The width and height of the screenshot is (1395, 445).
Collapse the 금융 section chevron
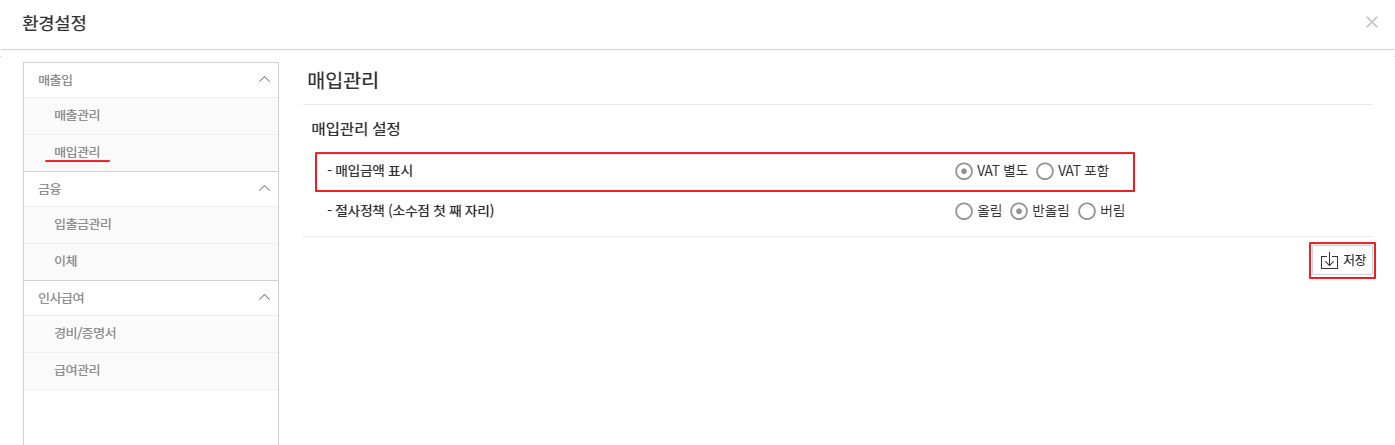264,188
